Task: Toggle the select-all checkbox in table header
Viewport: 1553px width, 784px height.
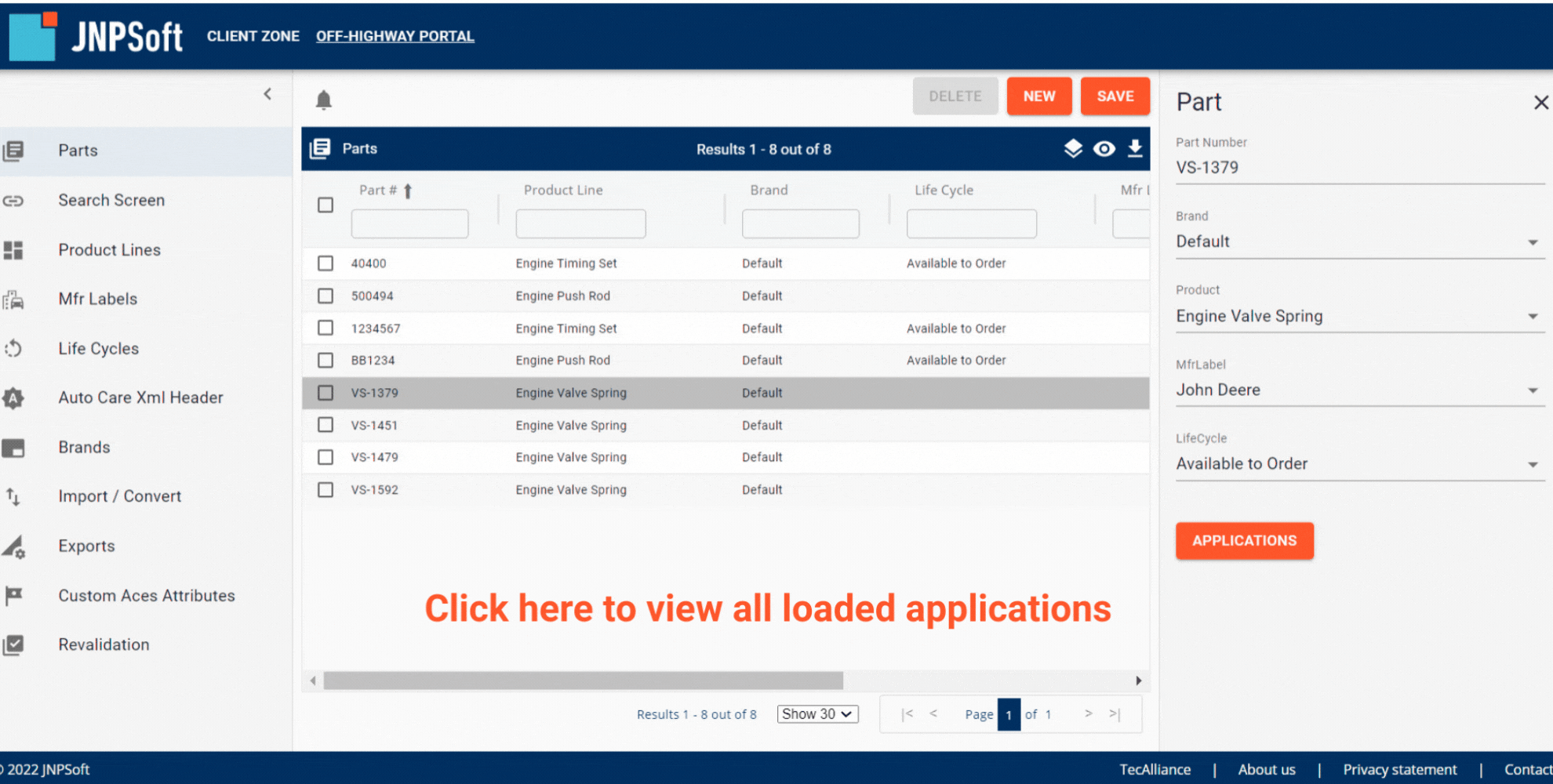Action: [326, 205]
